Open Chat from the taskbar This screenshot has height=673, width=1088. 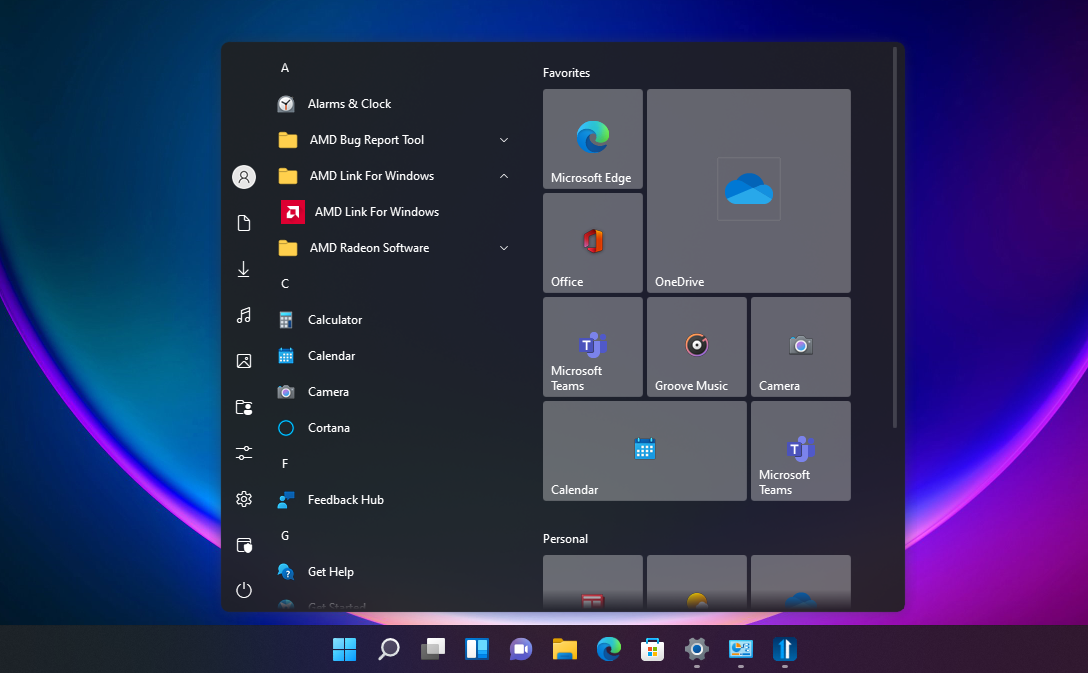click(520, 649)
